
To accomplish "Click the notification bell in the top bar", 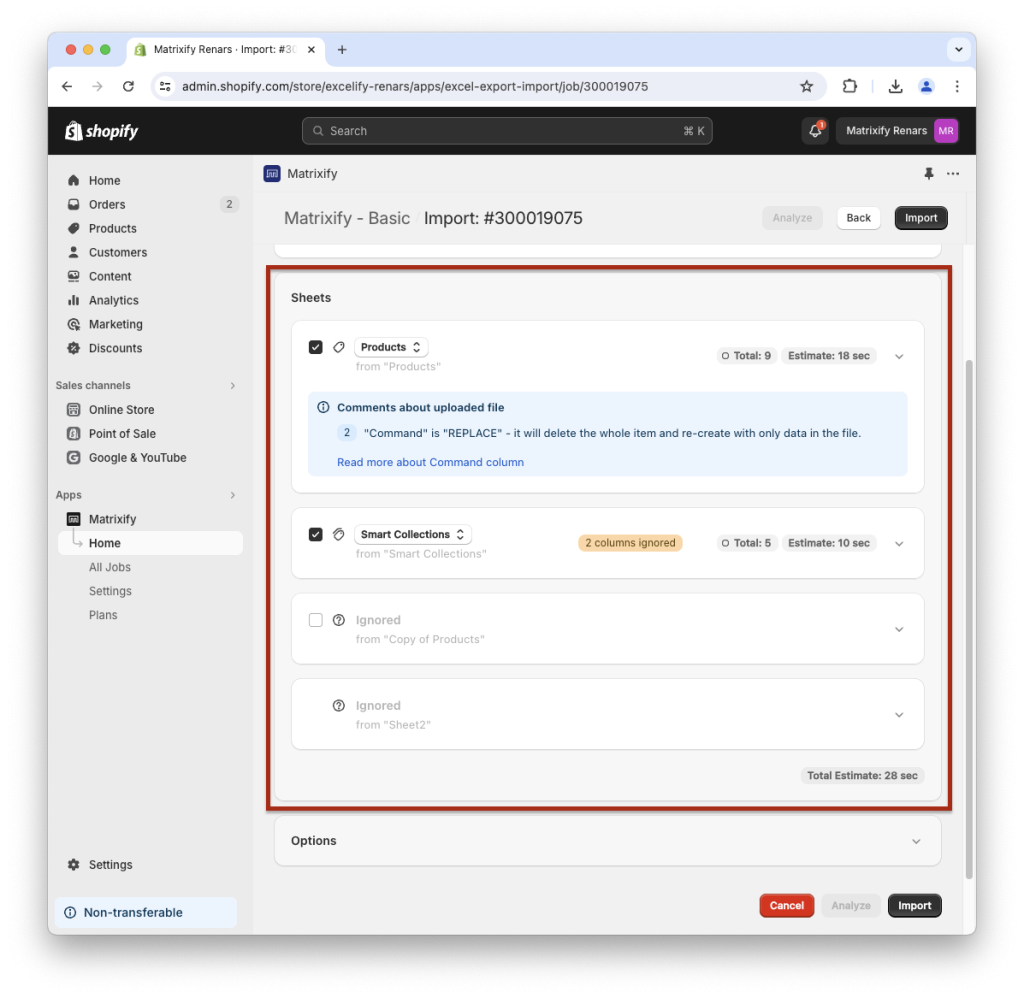I will tap(815, 130).
